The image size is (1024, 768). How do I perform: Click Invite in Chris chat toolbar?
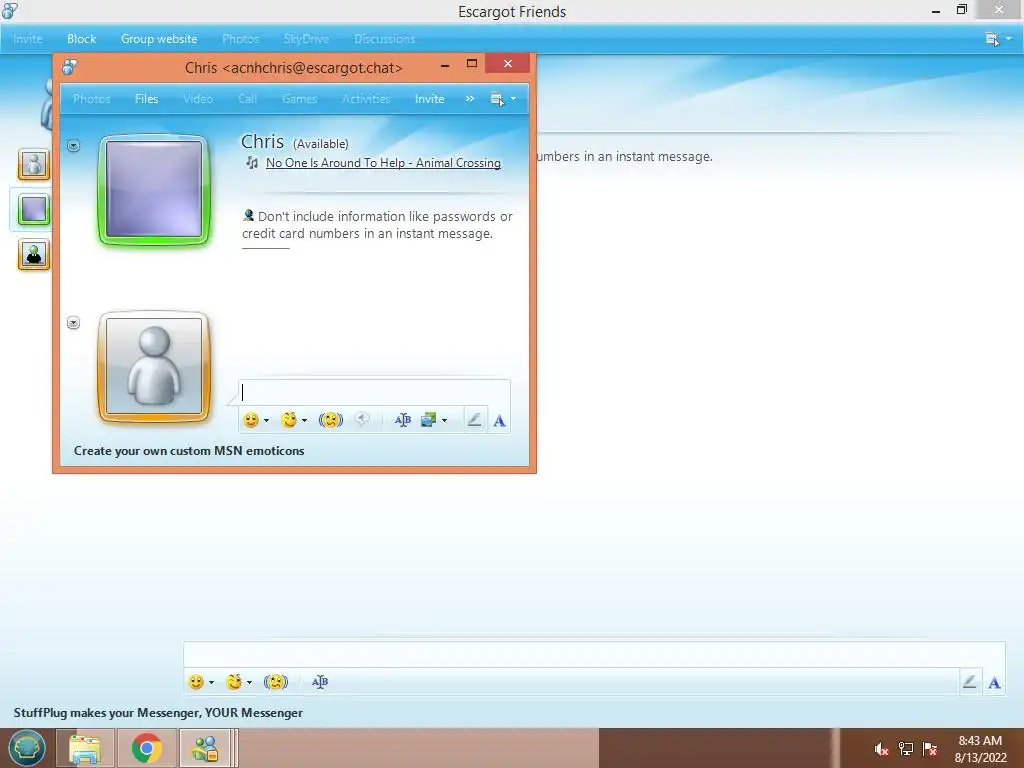(429, 99)
